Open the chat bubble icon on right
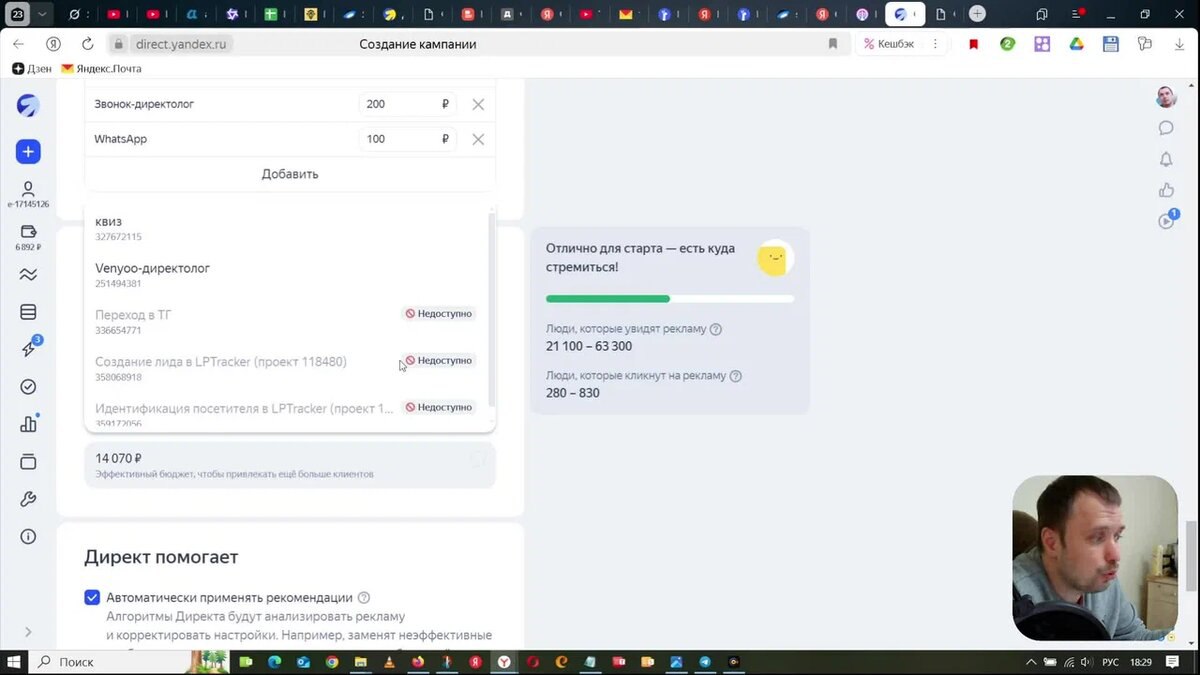 [1166, 128]
